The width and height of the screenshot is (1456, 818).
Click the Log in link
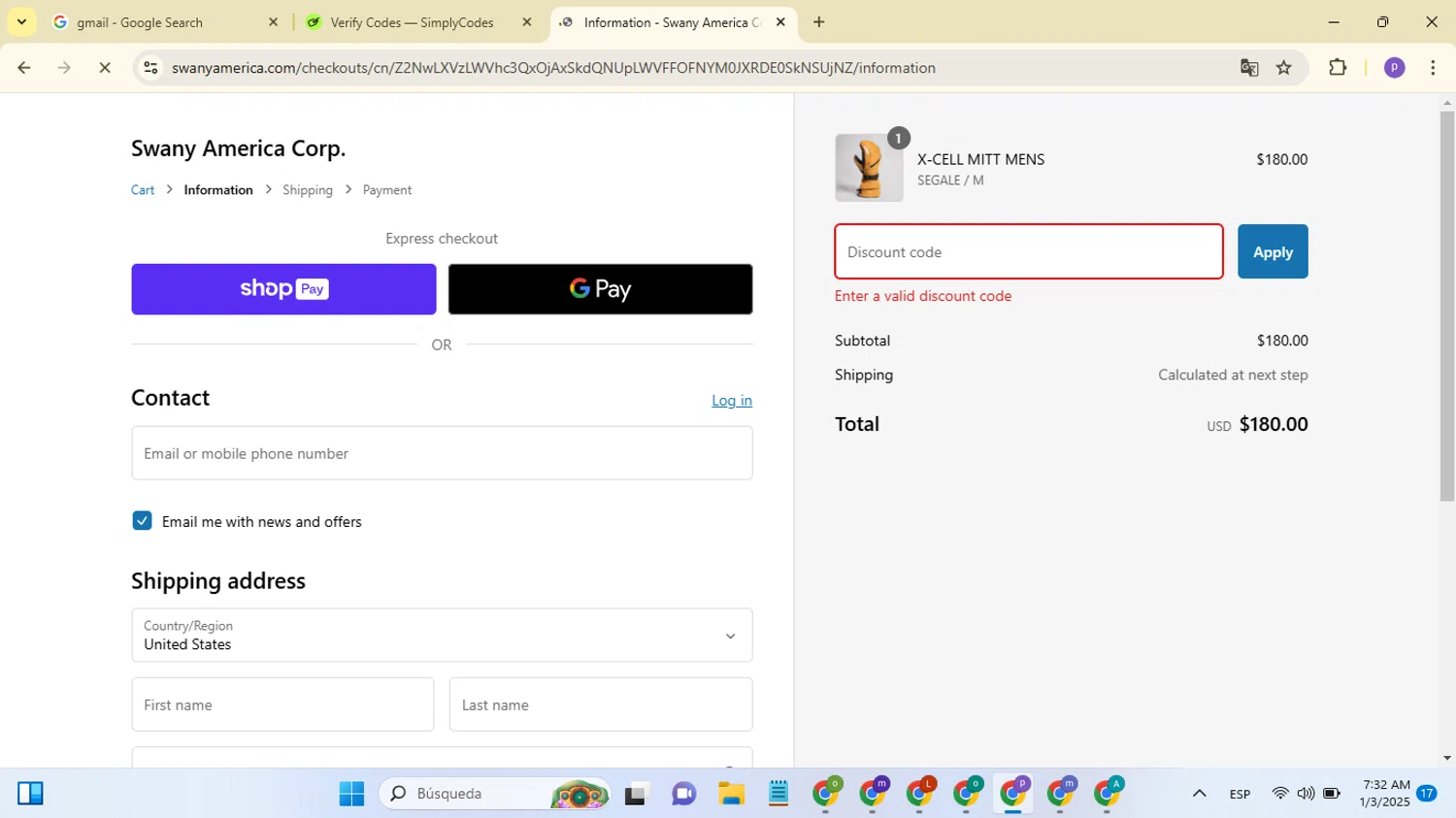732,400
